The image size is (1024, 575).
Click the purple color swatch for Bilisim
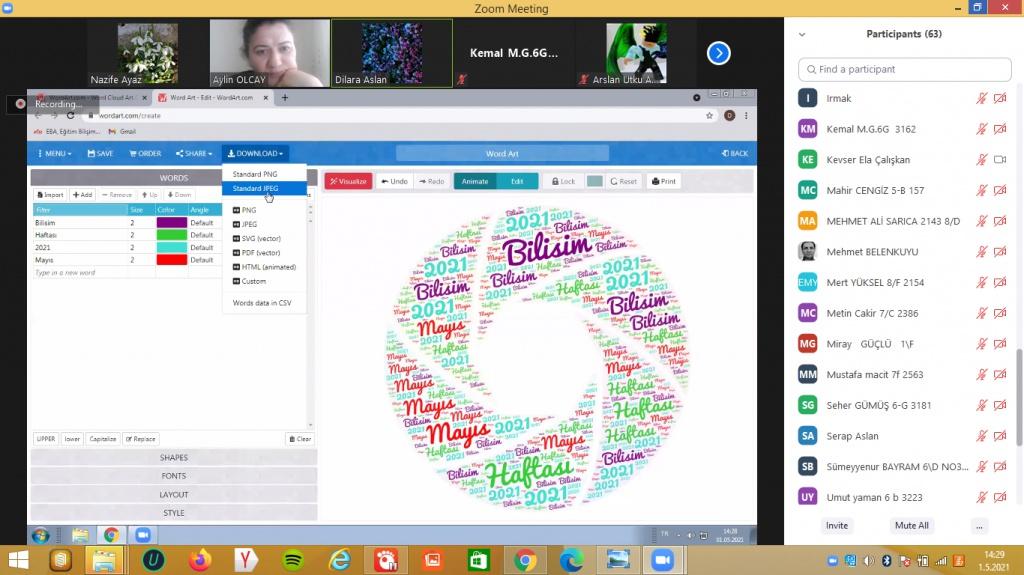pyautogui.click(x=171, y=222)
